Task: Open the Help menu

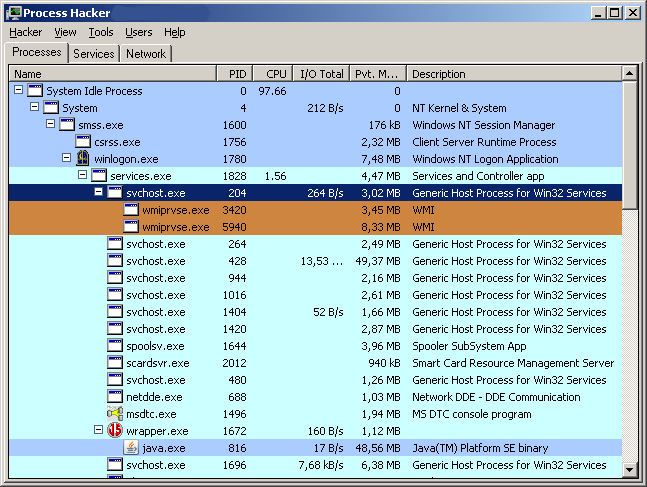Action: 175,32
